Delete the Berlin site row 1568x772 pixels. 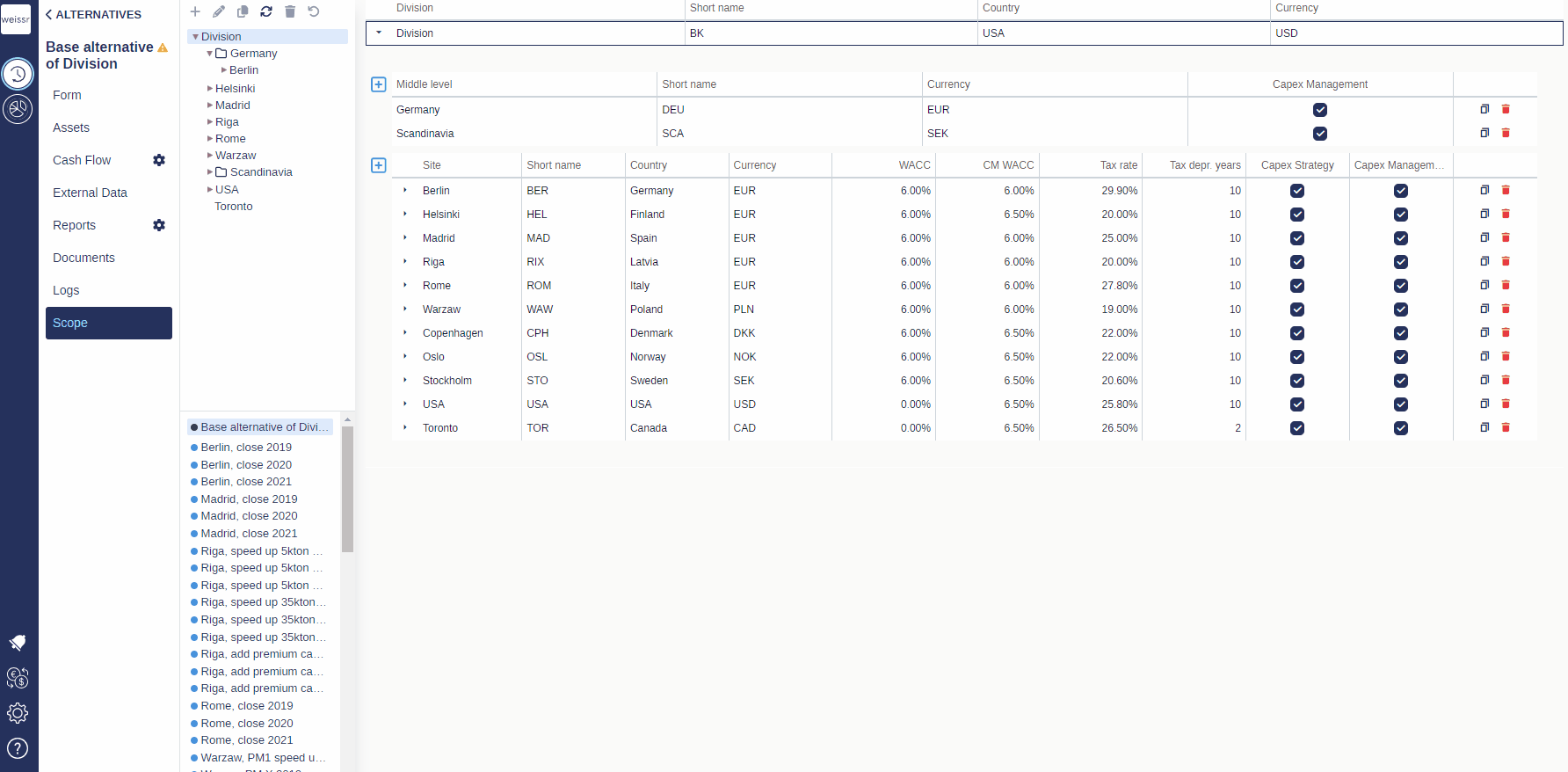click(x=1506, y=190)
